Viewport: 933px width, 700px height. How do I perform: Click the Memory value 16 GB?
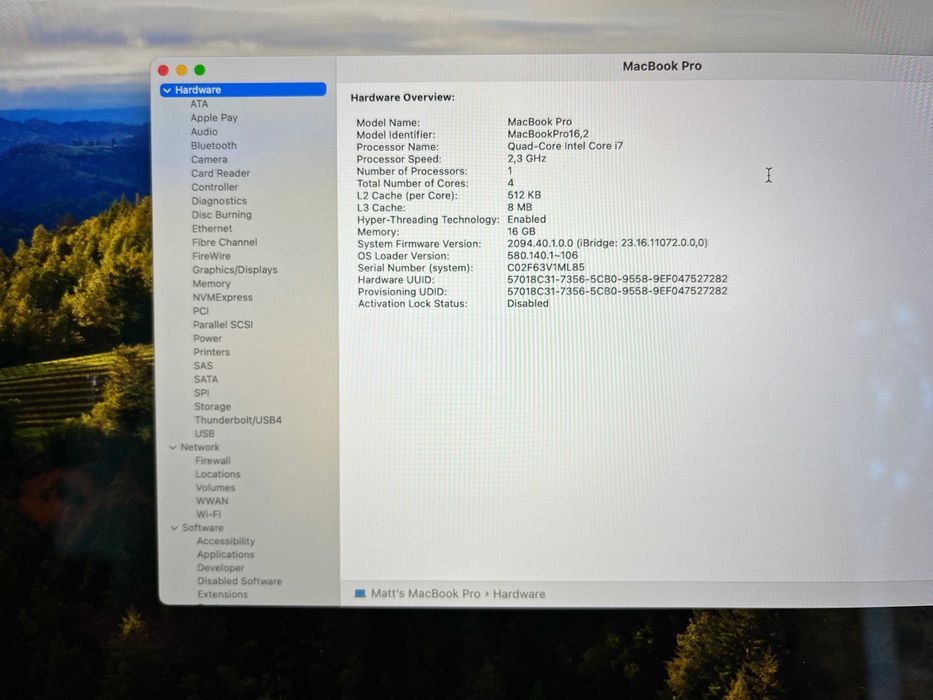pyautogui.click(x=521, y=231)
